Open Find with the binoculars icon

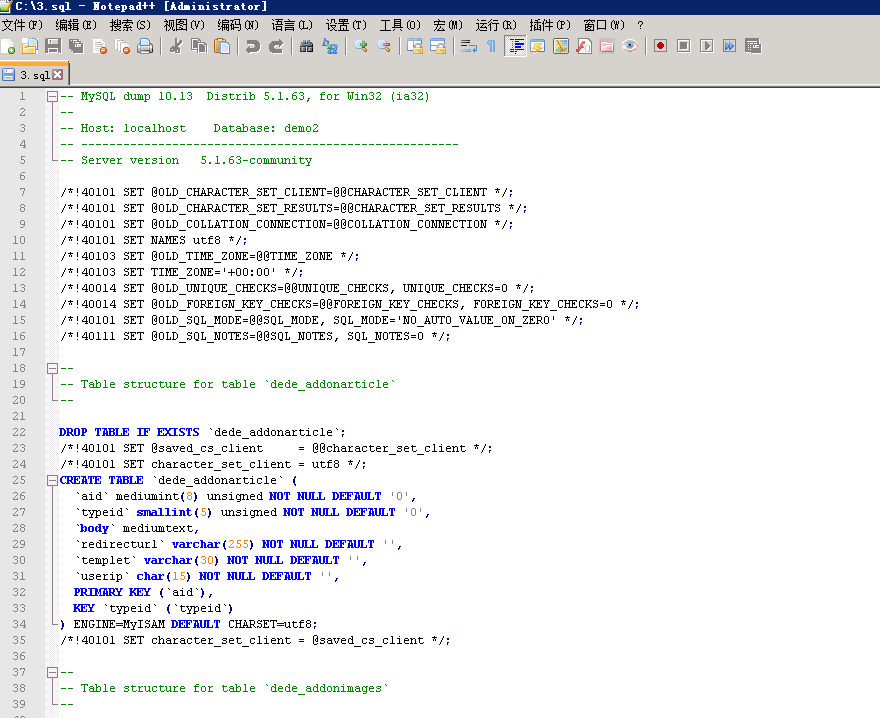307,46
